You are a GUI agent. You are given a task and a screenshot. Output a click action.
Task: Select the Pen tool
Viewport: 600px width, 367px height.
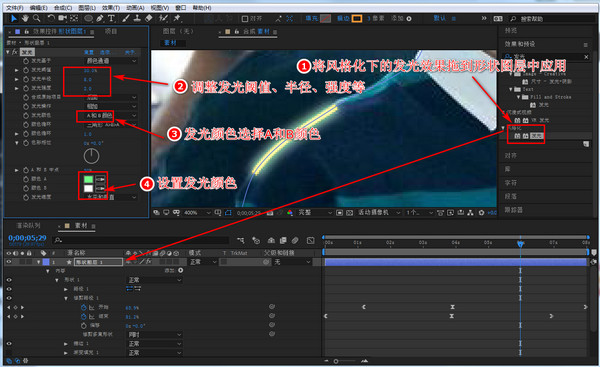[100, 18]
